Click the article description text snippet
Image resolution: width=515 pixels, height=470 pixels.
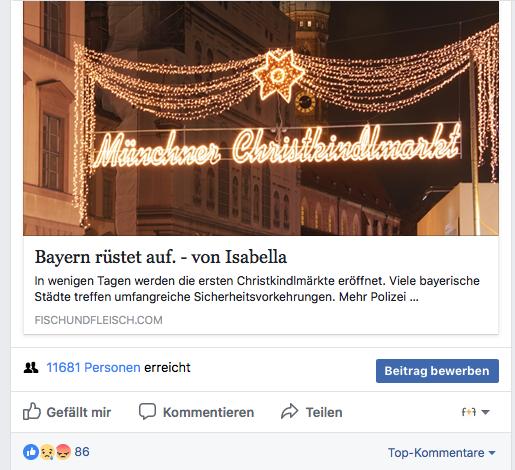257,289
